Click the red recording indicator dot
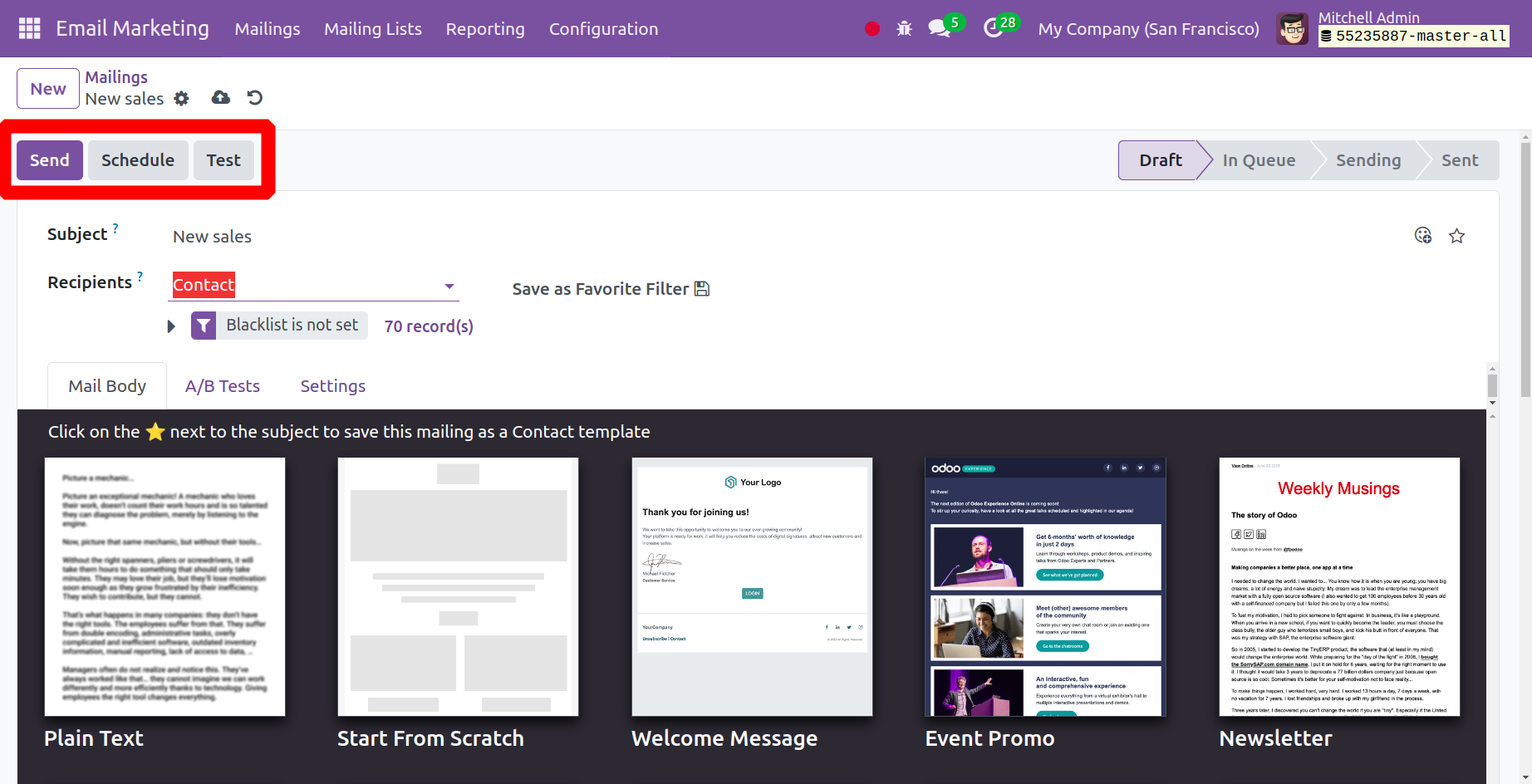 pos(872,29)
